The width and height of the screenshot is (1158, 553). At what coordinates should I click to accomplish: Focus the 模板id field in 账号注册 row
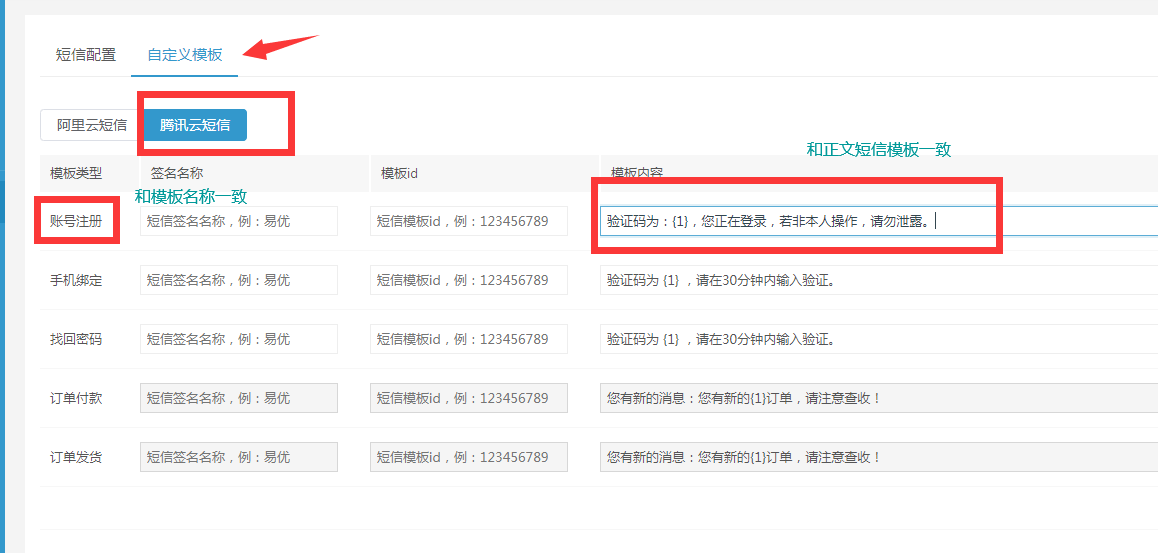click(469, 221)
